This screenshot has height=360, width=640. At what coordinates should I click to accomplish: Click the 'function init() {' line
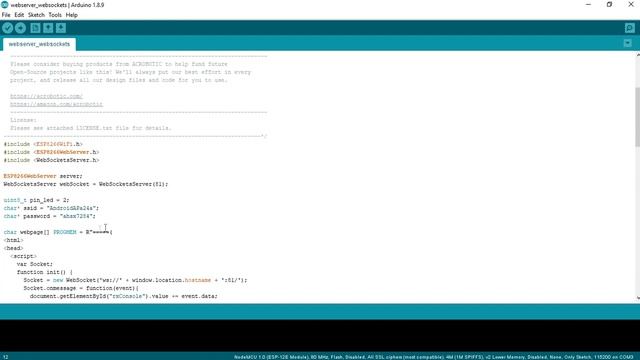[x=44, y=272]
